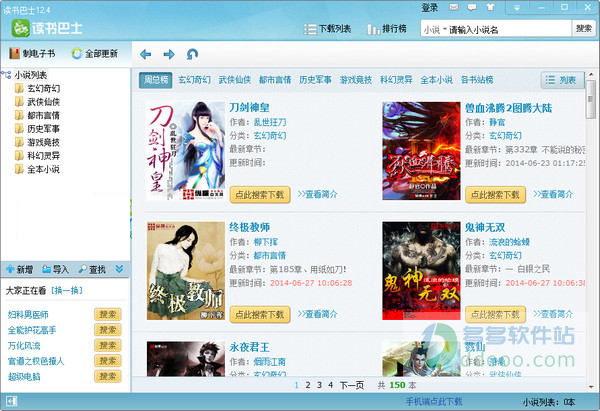Screen dimensions: 600x411
Task: Open the skin shirt icon
Action: pyautogui.click(x=491, y=7)
